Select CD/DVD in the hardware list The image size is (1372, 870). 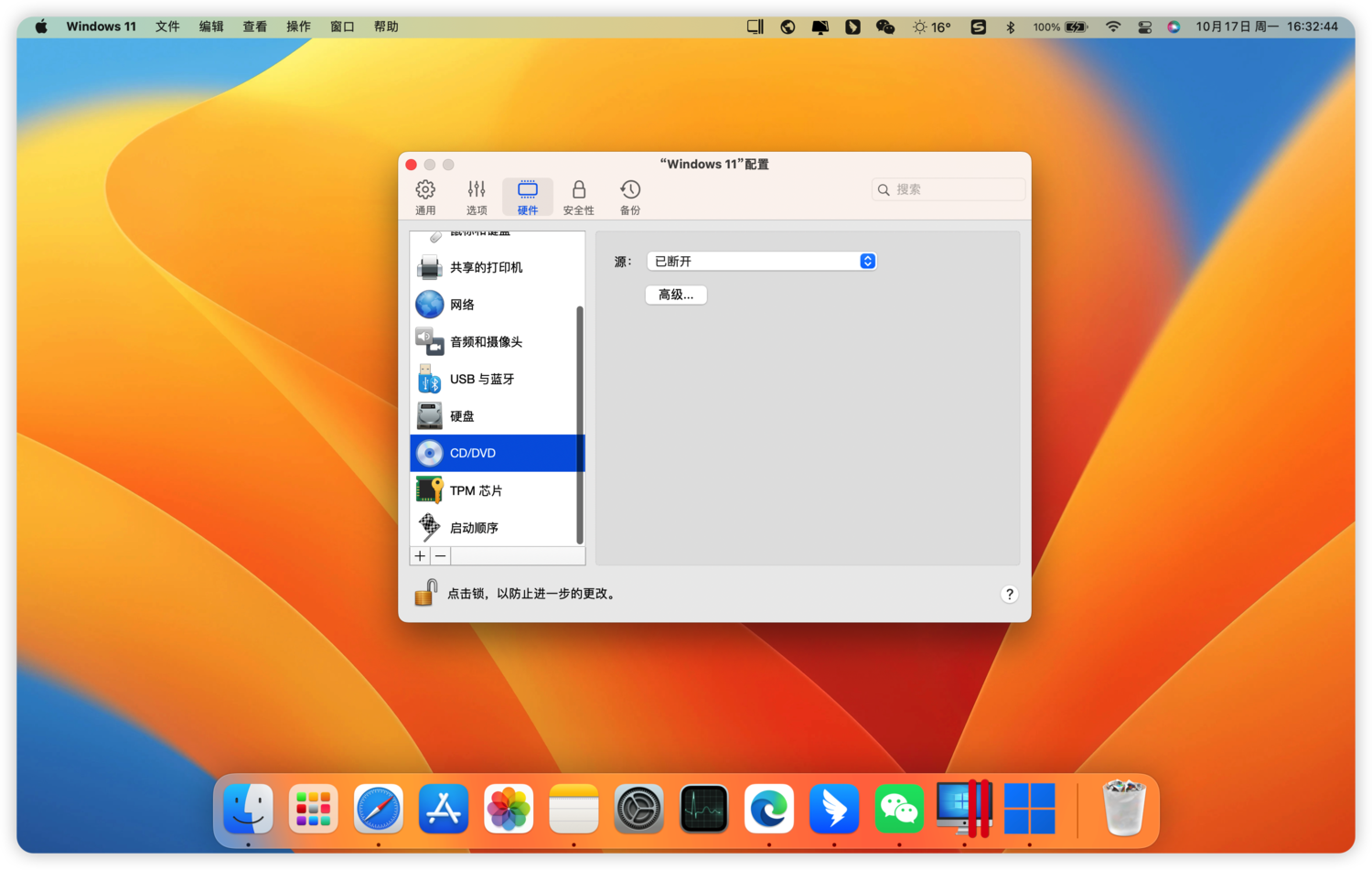point(497,453)
